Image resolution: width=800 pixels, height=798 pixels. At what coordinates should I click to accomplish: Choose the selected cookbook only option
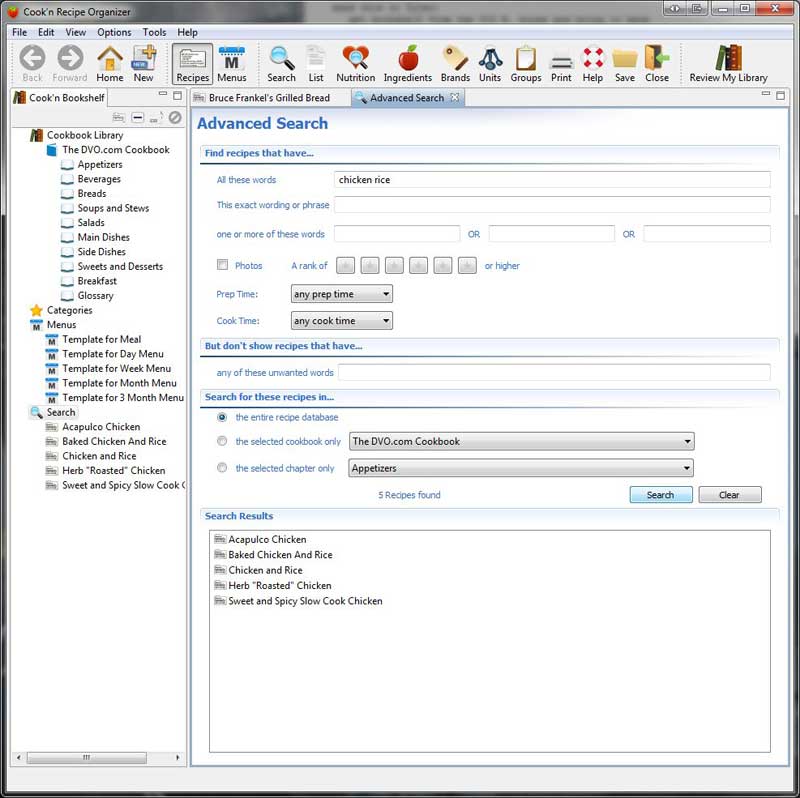[x=222, y=441]
